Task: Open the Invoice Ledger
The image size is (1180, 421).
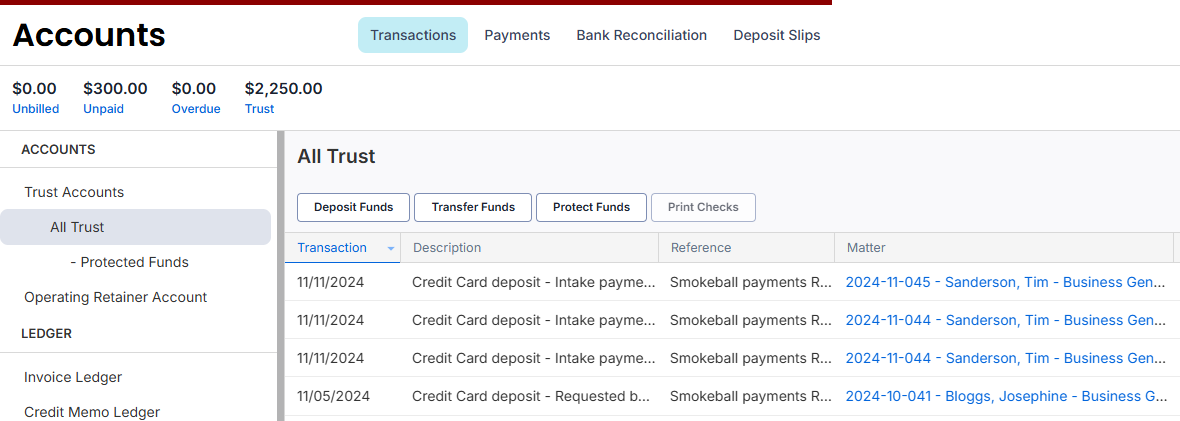Action: click(x=73, y=377)
